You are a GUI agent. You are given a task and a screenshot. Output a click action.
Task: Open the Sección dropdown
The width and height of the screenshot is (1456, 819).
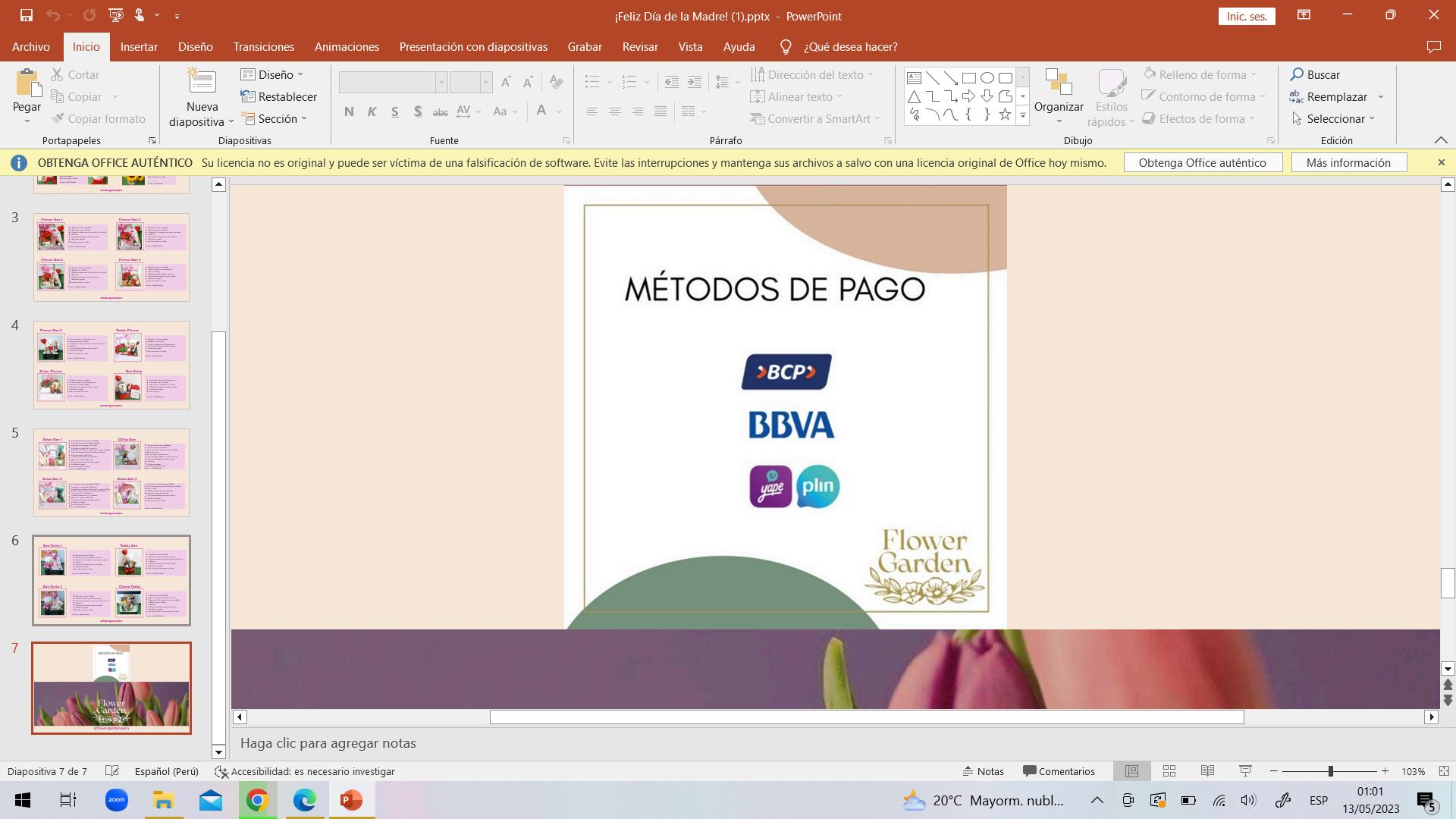pos(275,118)
